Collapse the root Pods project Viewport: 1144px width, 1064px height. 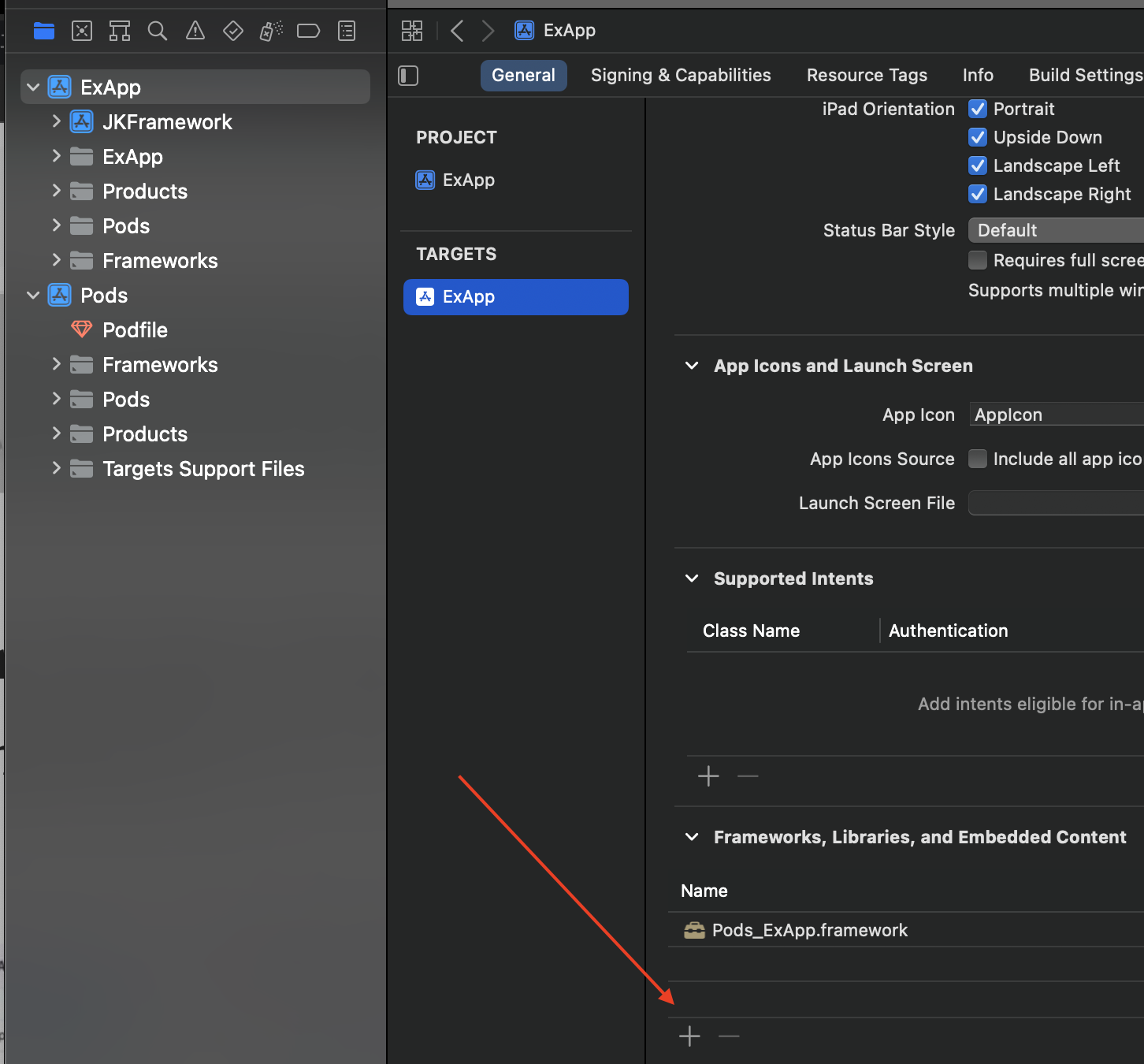[x=33, y=296]
